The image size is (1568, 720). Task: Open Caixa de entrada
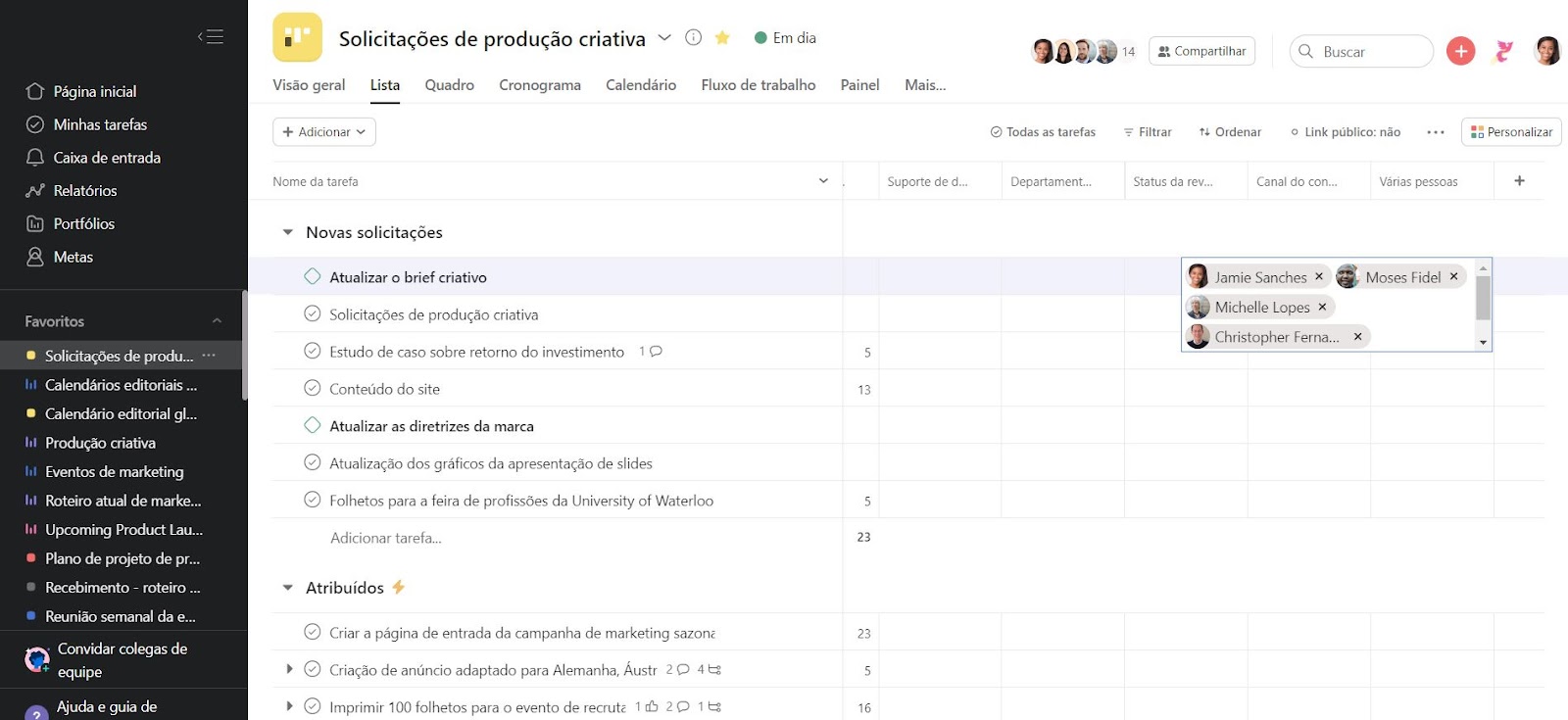106,158
